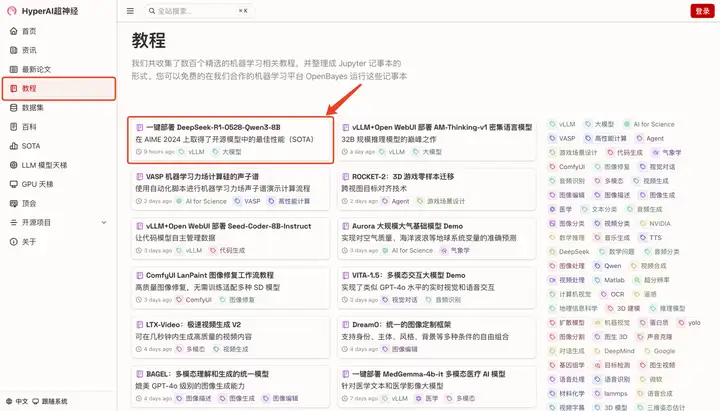Click 游戏场景设计 tag under ROCKET-2 card
The width and height of the screenshot is (720, 411).
pyautogui.click(x=441, y=201)
